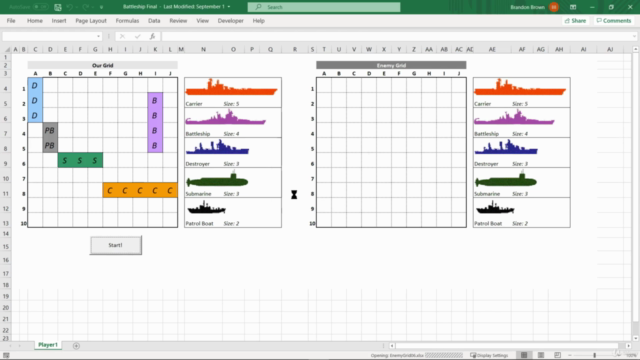Click the top gray PB cell in Our Grid
The height and width of the screenshot is (360, 640).
50,131
